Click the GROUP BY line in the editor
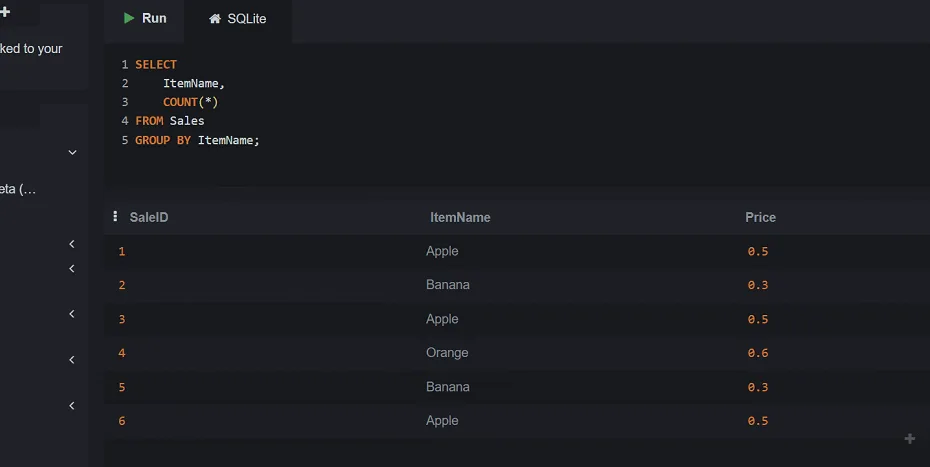The width and height of the screenshot is (930, 467). (x=197, y=140)
